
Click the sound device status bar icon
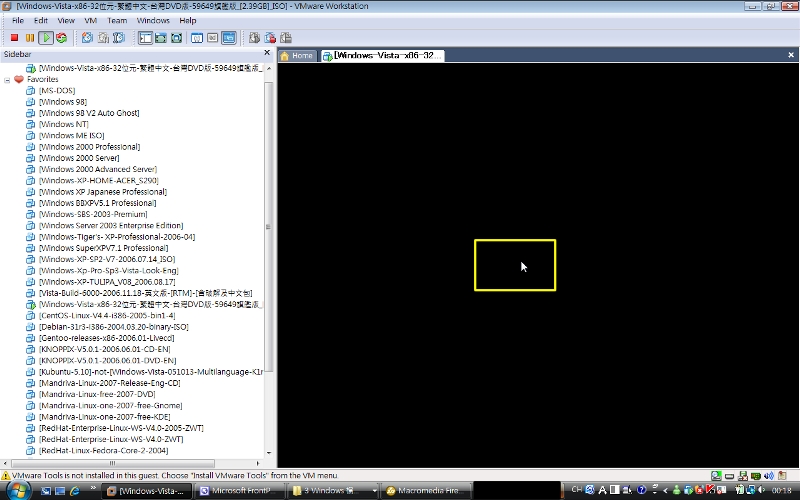769,476
